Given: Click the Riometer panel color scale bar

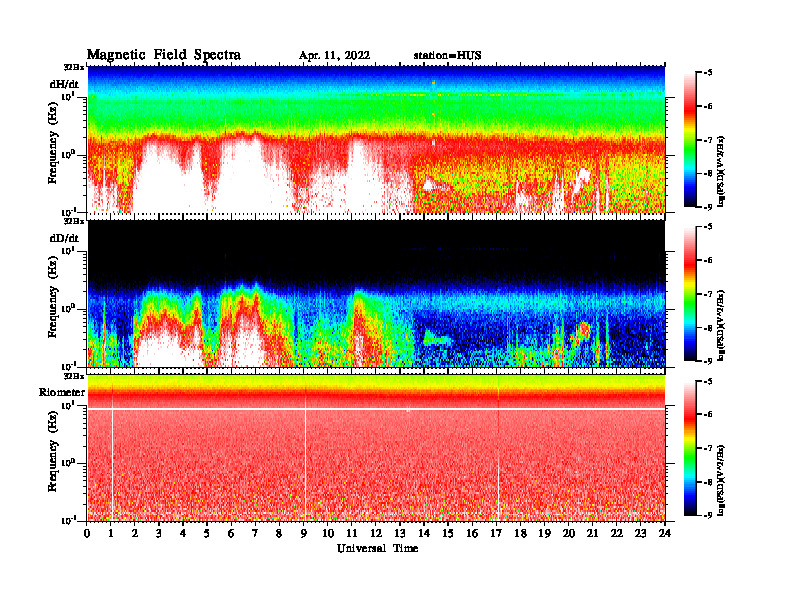Looking at the screenshot, I should click(690, 448).
